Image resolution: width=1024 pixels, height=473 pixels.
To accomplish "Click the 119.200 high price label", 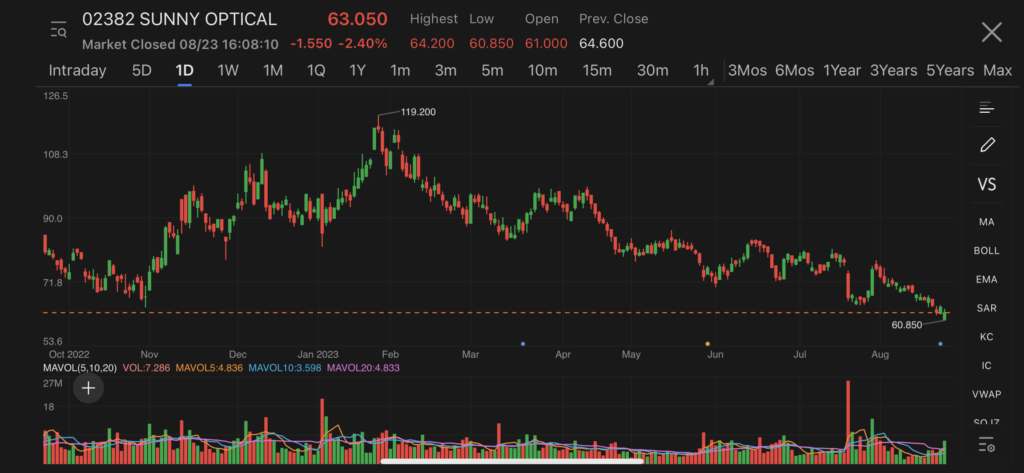I will tap(418, 112).
